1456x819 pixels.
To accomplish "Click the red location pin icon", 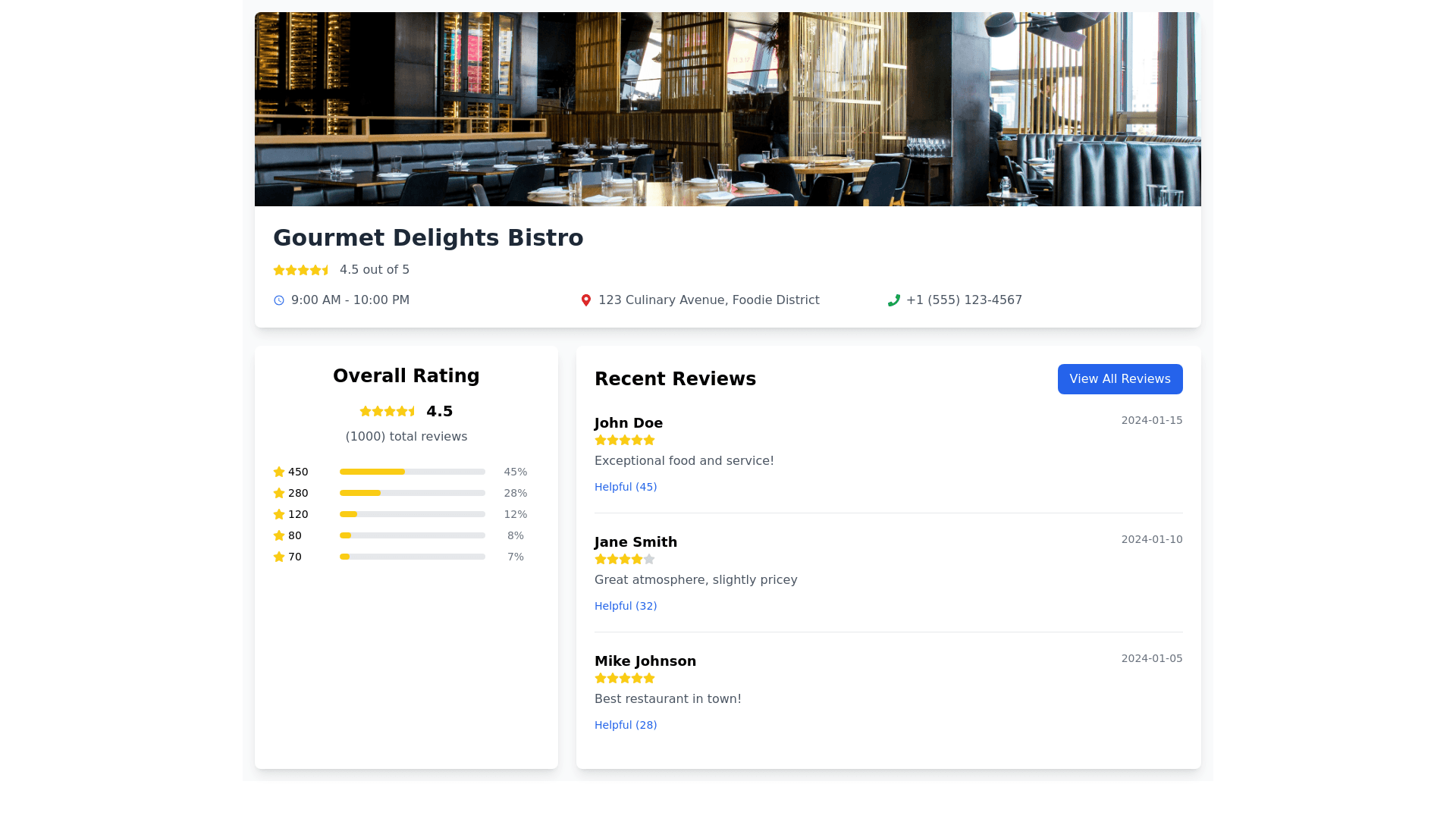I will 585,300.
